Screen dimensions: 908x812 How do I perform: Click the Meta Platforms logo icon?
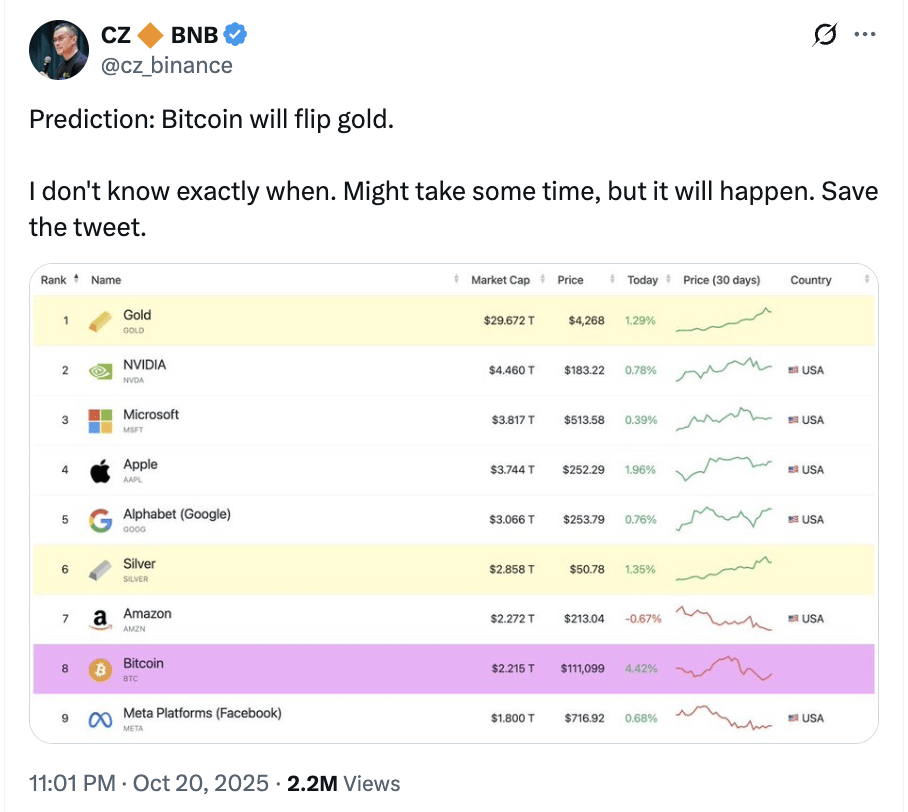pos(100,719)
